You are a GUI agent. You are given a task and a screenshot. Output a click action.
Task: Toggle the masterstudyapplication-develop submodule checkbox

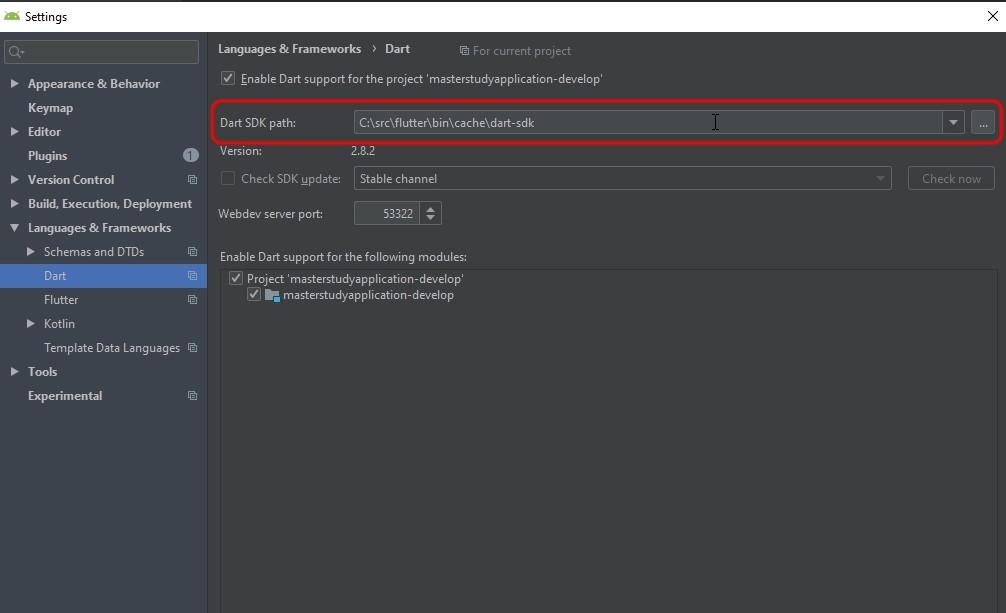(x=254, y=295)
